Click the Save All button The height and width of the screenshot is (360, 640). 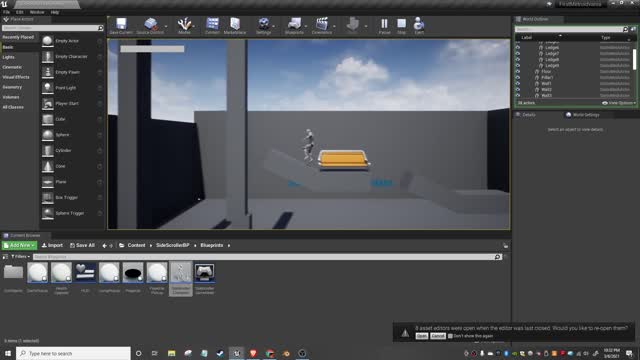point(82,245)
